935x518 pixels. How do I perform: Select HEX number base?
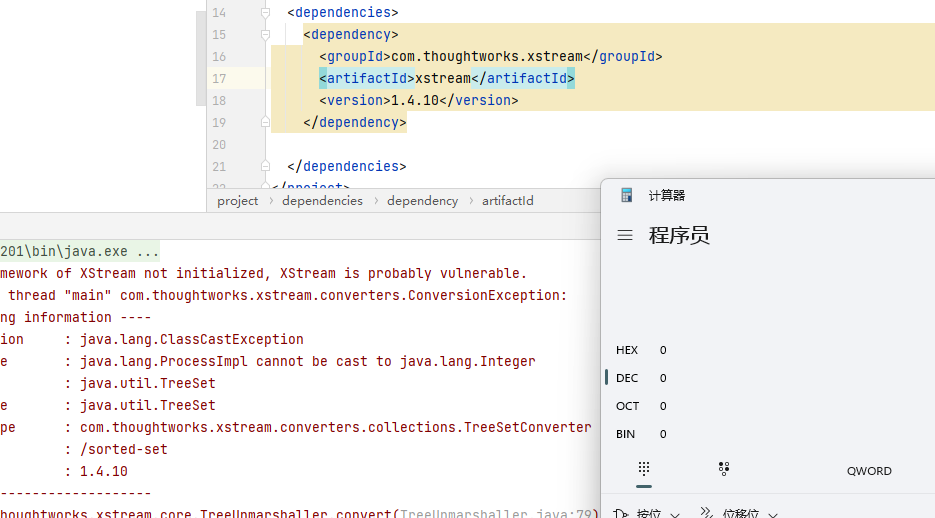point(627,350)
